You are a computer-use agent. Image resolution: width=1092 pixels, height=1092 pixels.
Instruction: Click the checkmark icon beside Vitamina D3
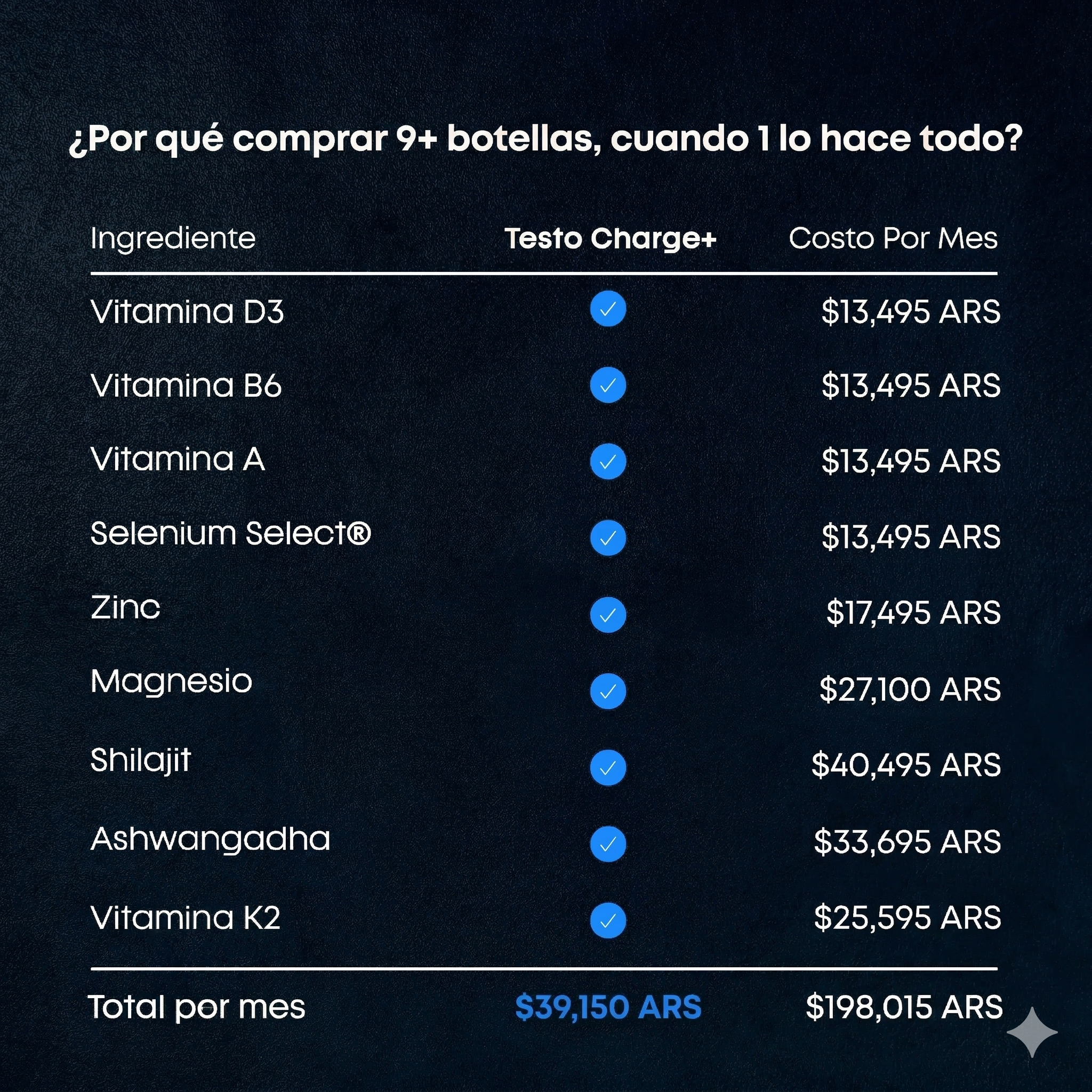pyautogui.click(x=608, y=309)
